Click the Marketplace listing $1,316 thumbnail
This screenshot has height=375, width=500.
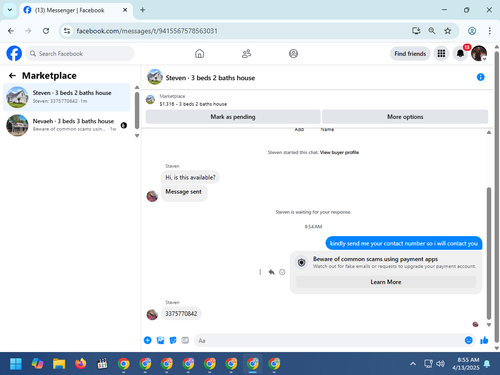coord(150,99)
